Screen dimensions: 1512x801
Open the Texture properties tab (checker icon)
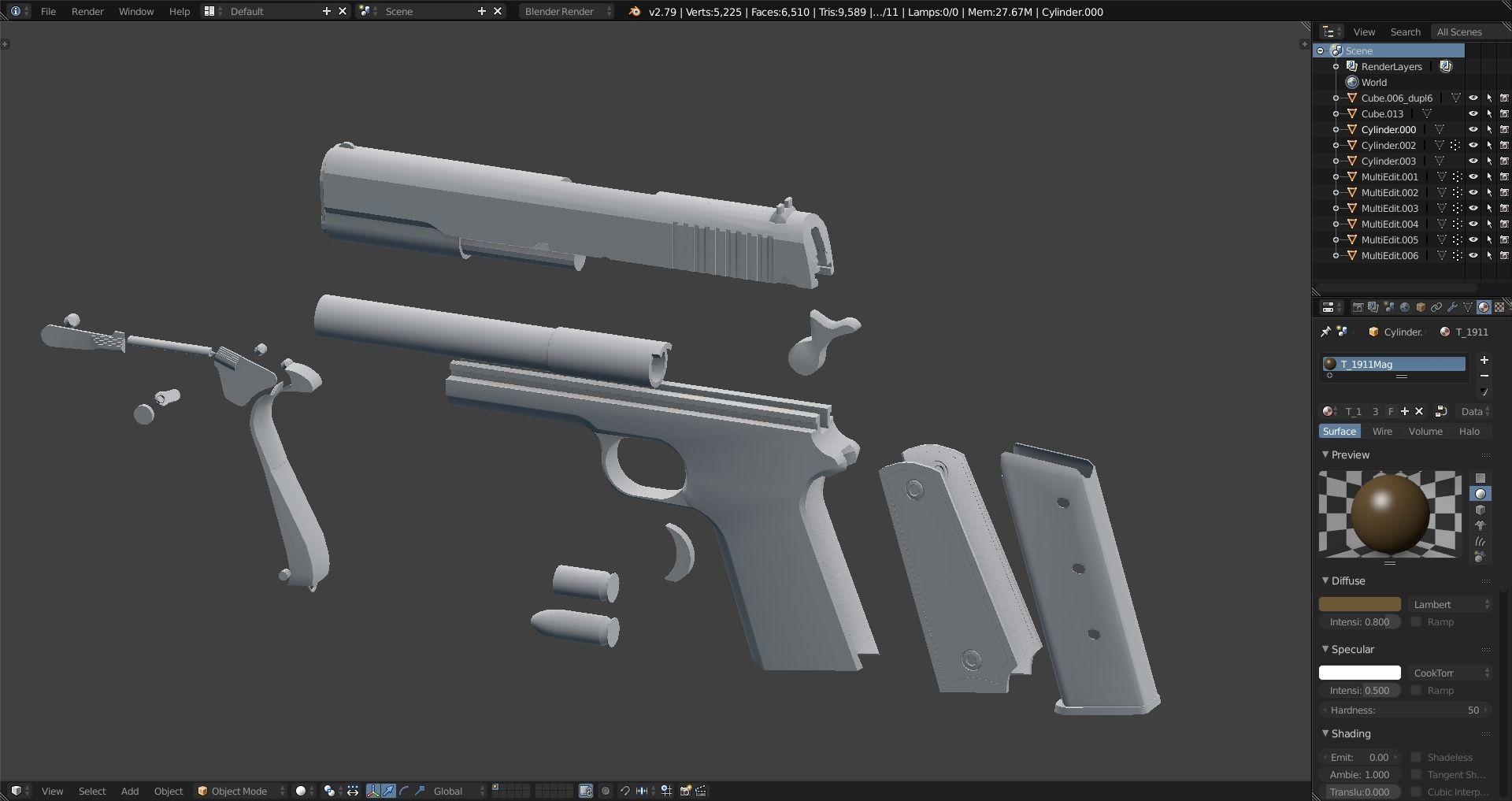[x=1499, y=307]
